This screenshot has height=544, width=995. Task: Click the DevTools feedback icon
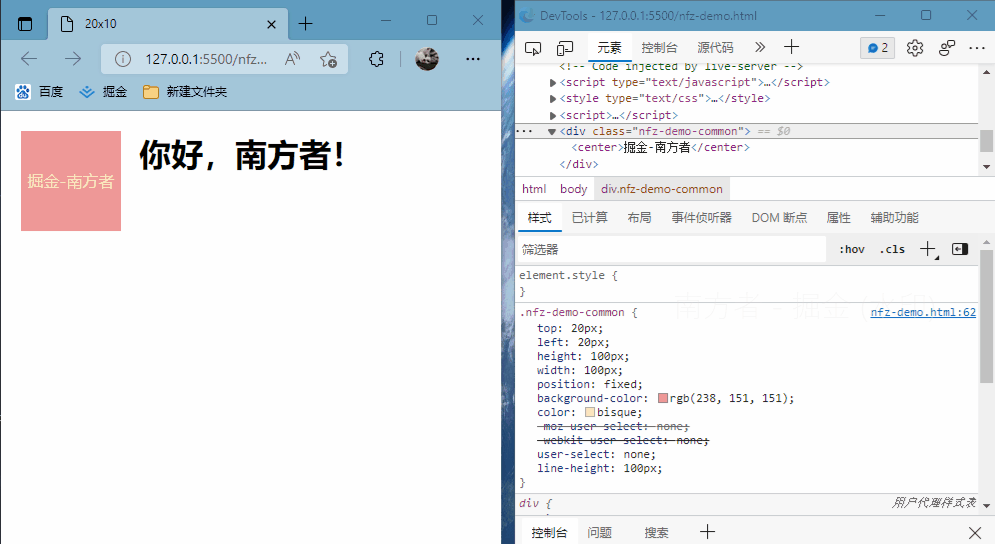947,48
